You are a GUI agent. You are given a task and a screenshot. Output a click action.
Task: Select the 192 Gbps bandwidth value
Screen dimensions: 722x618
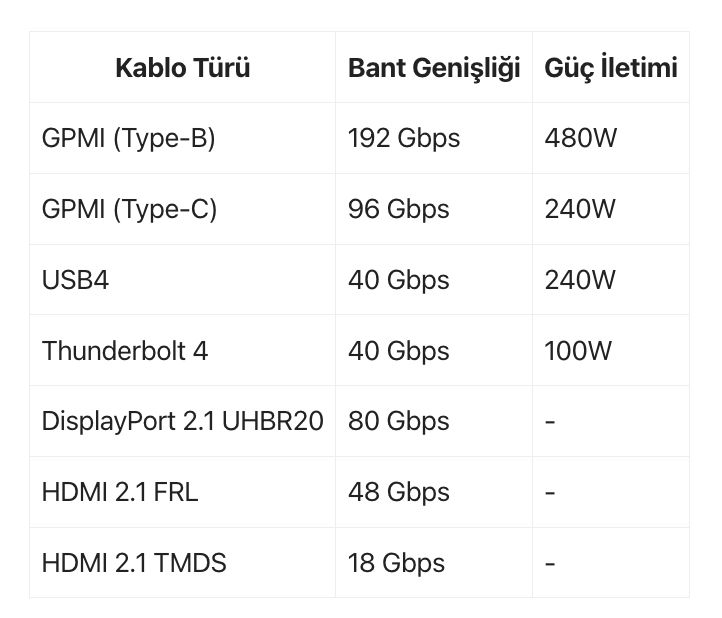(404, 138)
